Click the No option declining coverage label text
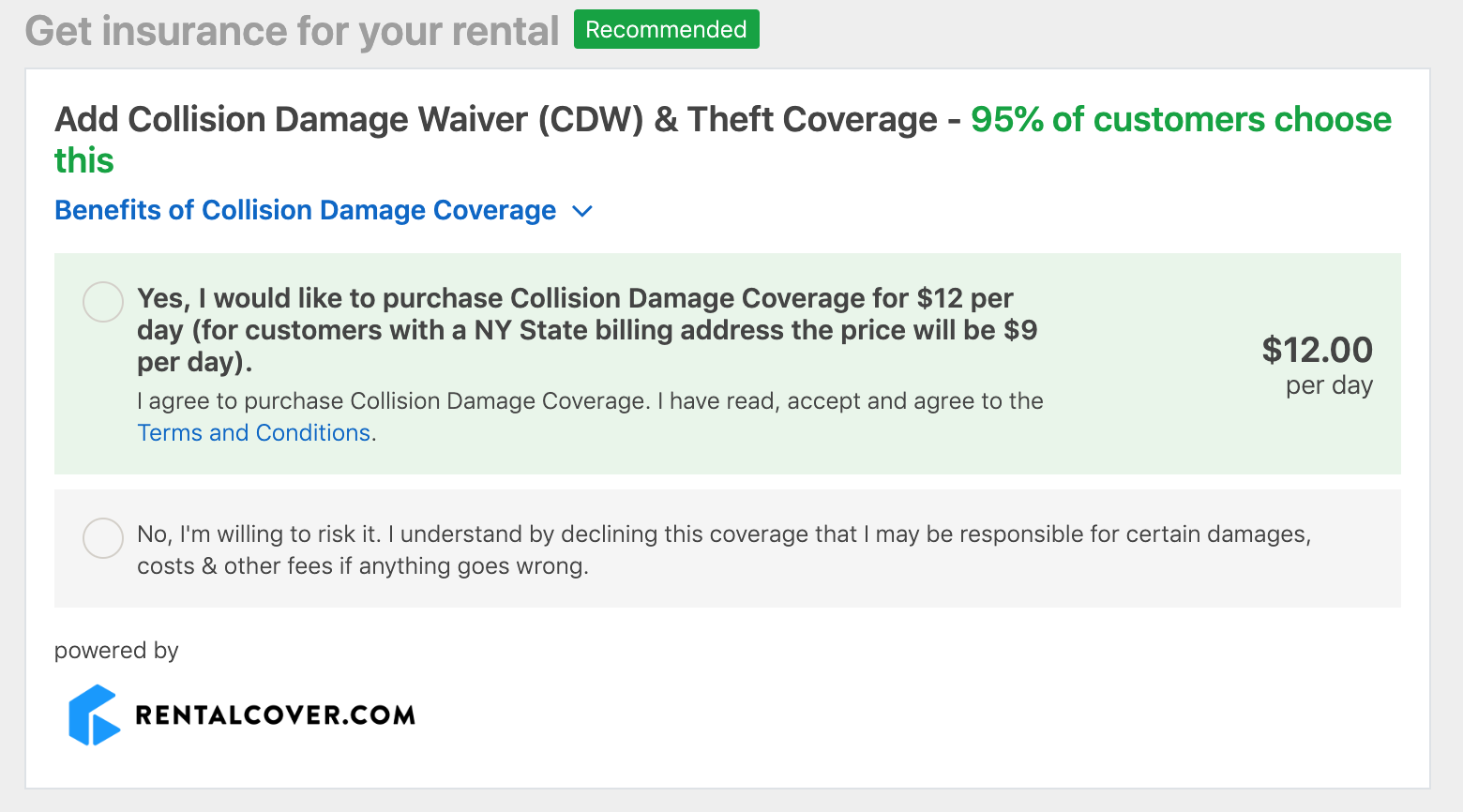Viewport: 1463px width, 812px height. 724,549
